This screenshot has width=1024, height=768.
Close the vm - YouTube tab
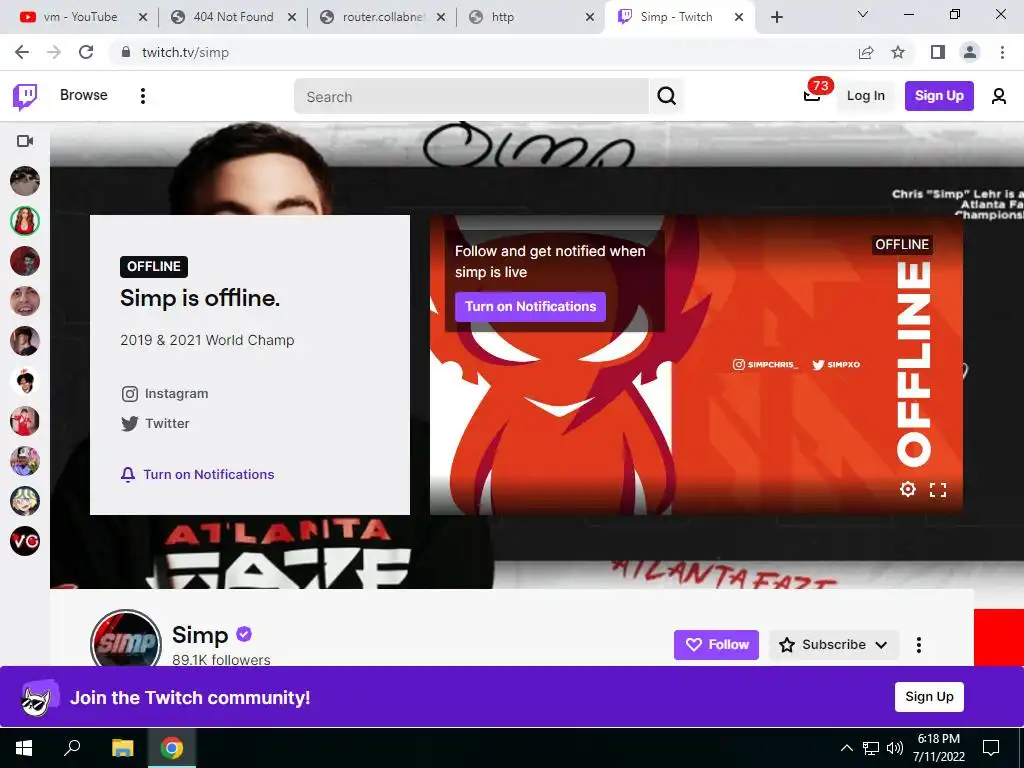pyautogui.click(x=143, y=17)
